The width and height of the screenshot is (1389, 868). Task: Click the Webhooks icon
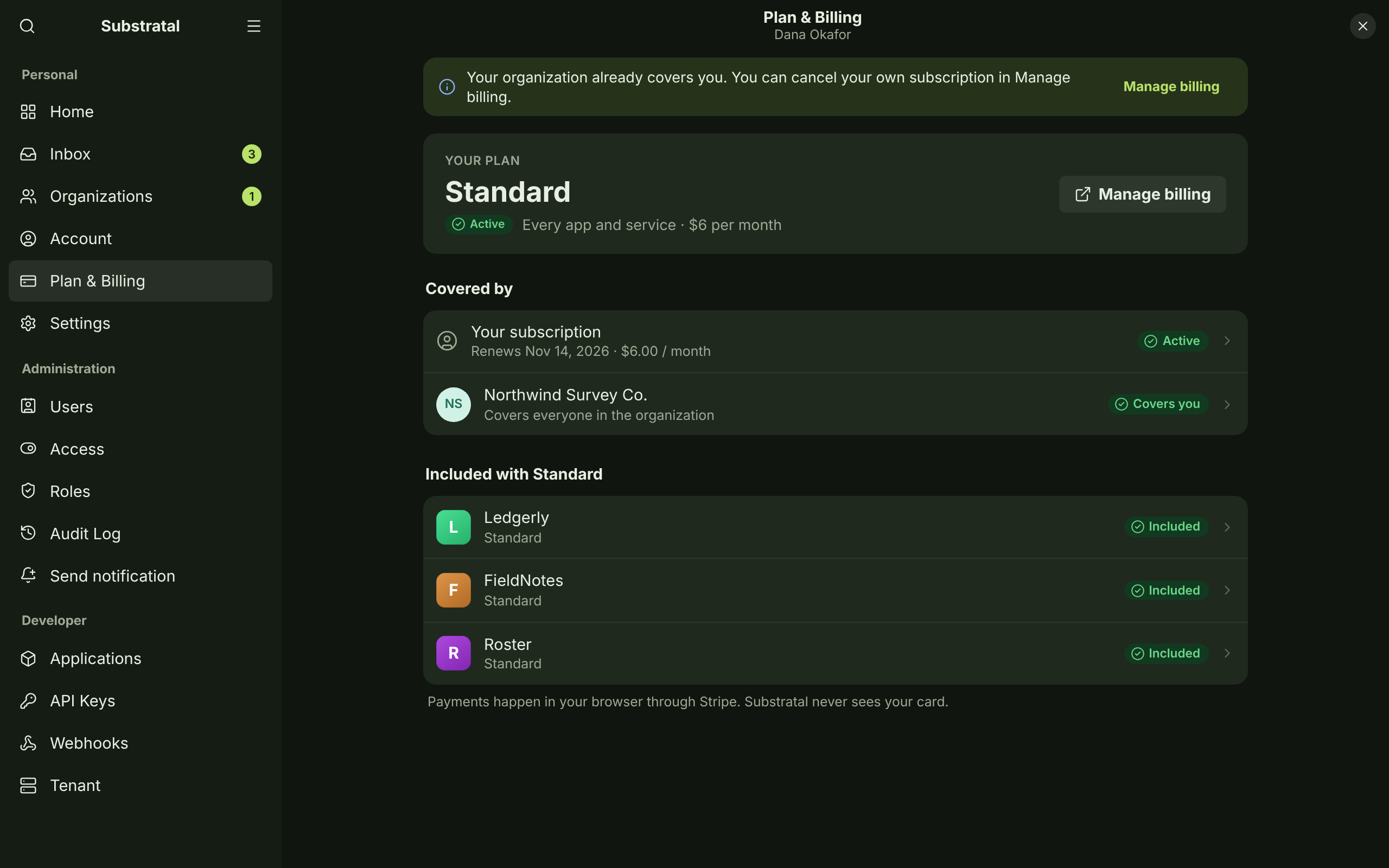(28, 743)
